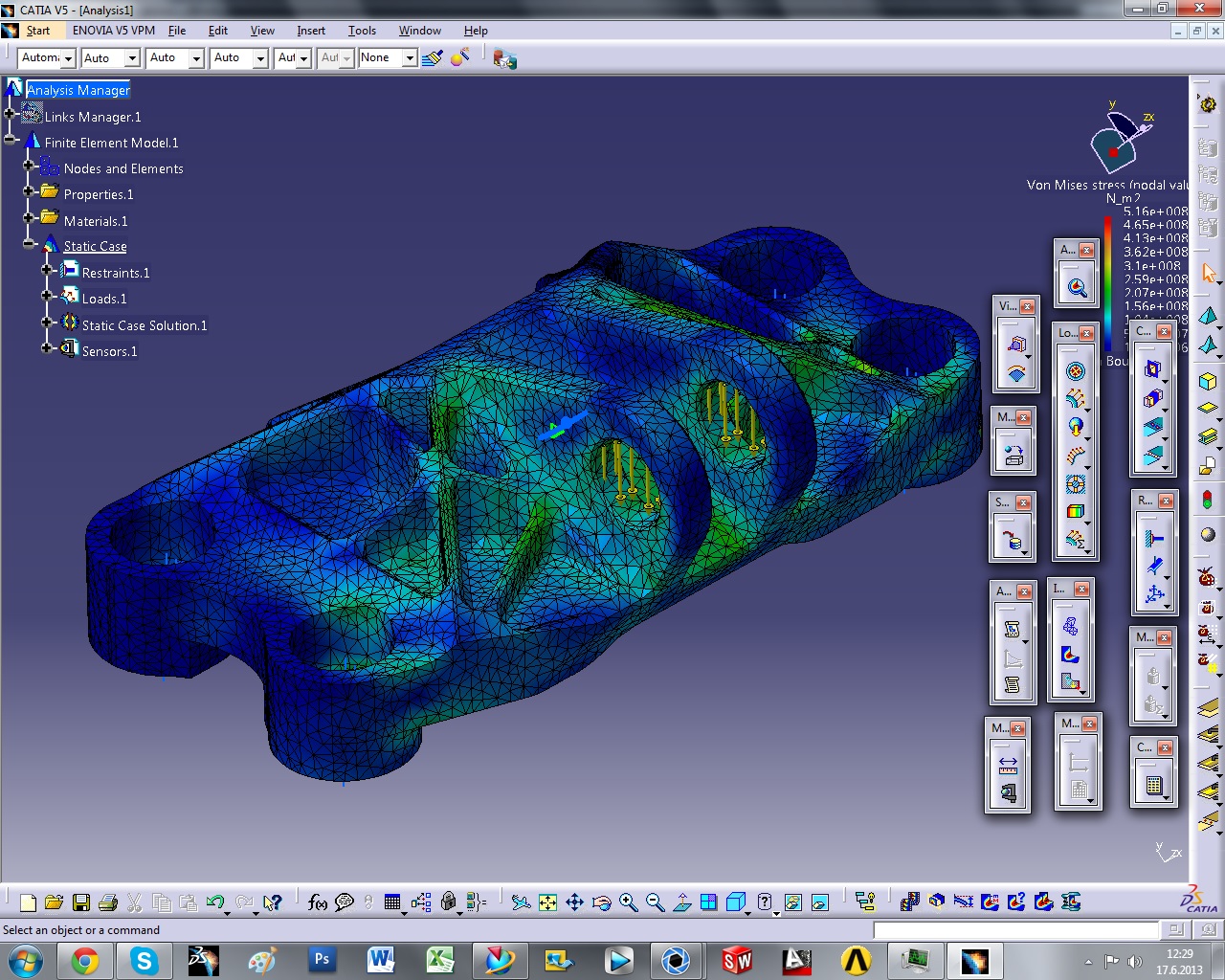Save the analysis with the floppy icon
Image resolution: width=1225 pixels, height=980 pixels.
81,902
